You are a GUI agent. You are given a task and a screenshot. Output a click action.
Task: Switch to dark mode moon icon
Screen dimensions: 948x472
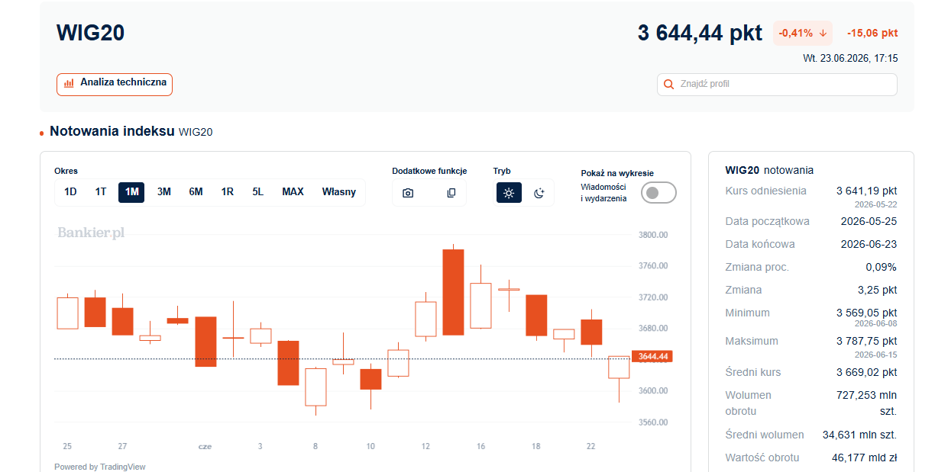539,193
